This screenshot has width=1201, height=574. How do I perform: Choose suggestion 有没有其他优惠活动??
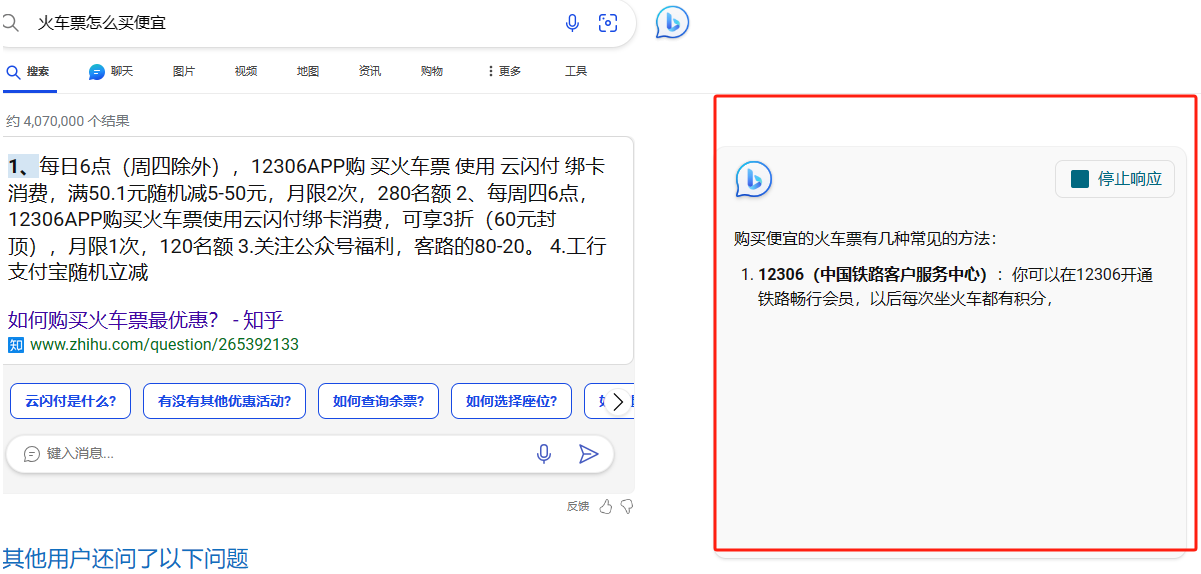click(x=224, y=401)
